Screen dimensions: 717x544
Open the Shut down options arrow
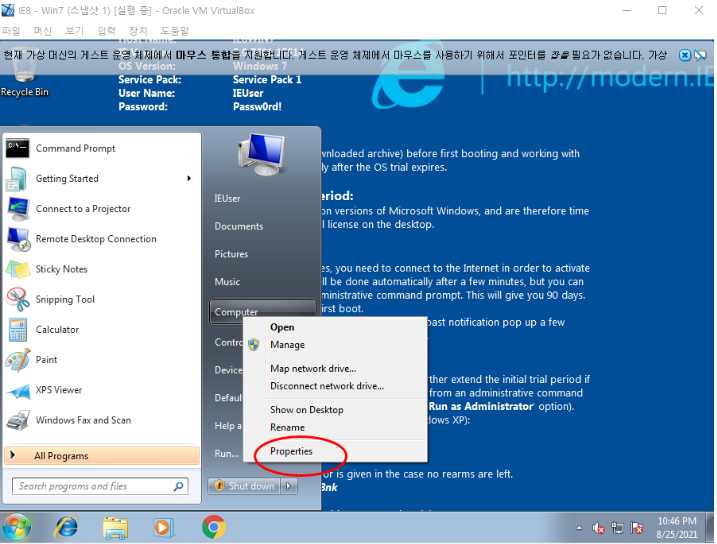tap(289, 486)
